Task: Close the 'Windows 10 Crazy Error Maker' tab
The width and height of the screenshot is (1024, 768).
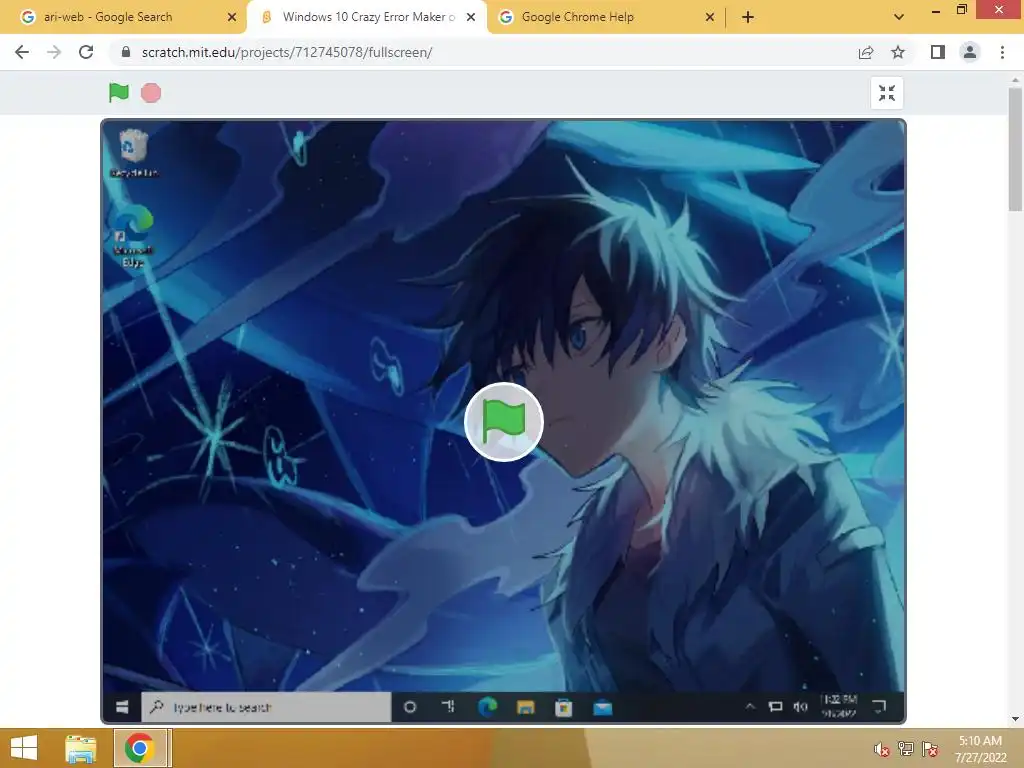Action: 471,17
